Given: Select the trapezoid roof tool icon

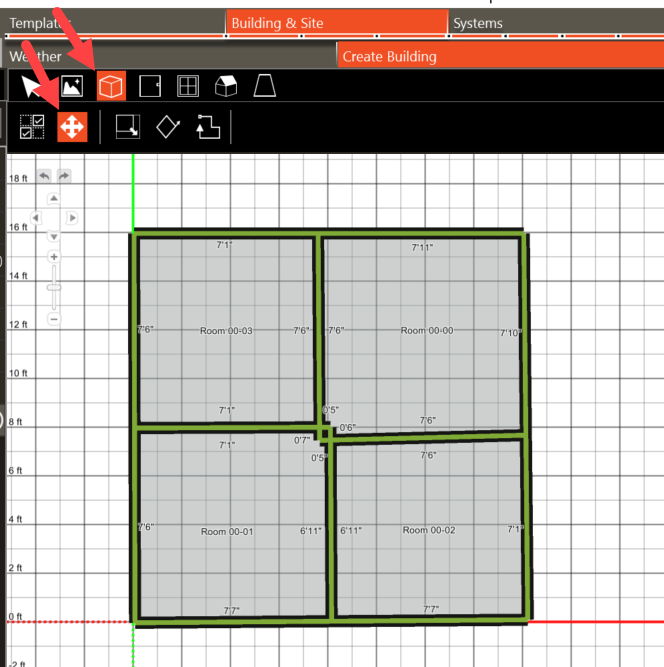Looking at the screenshot, I should point(265,86).
